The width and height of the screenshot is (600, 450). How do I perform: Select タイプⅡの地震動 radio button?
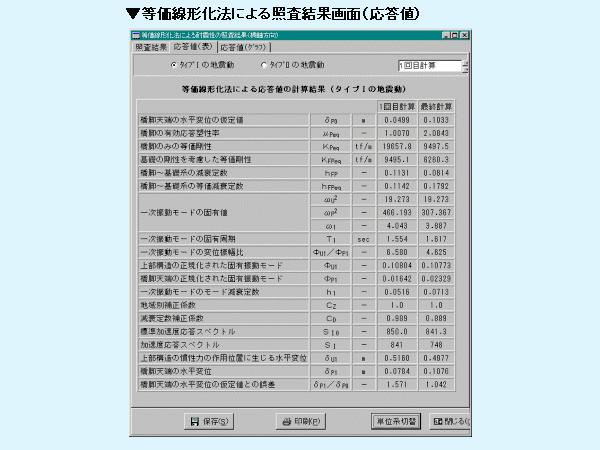coord(264,66)
